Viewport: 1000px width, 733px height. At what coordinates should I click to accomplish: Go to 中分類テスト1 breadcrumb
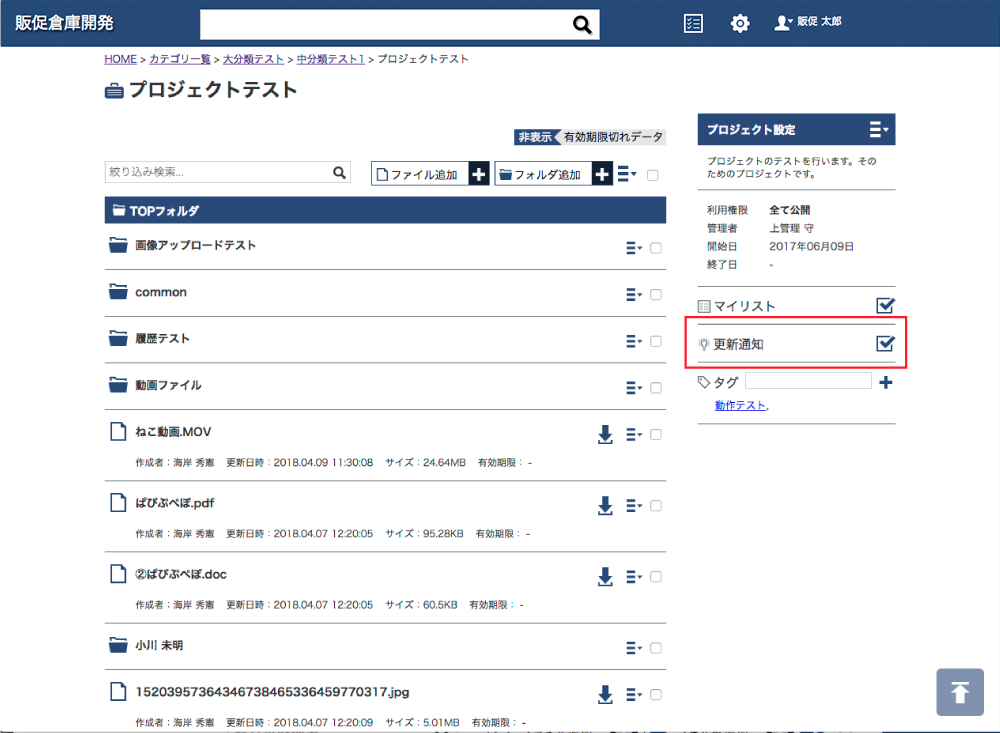pos(330,59)
